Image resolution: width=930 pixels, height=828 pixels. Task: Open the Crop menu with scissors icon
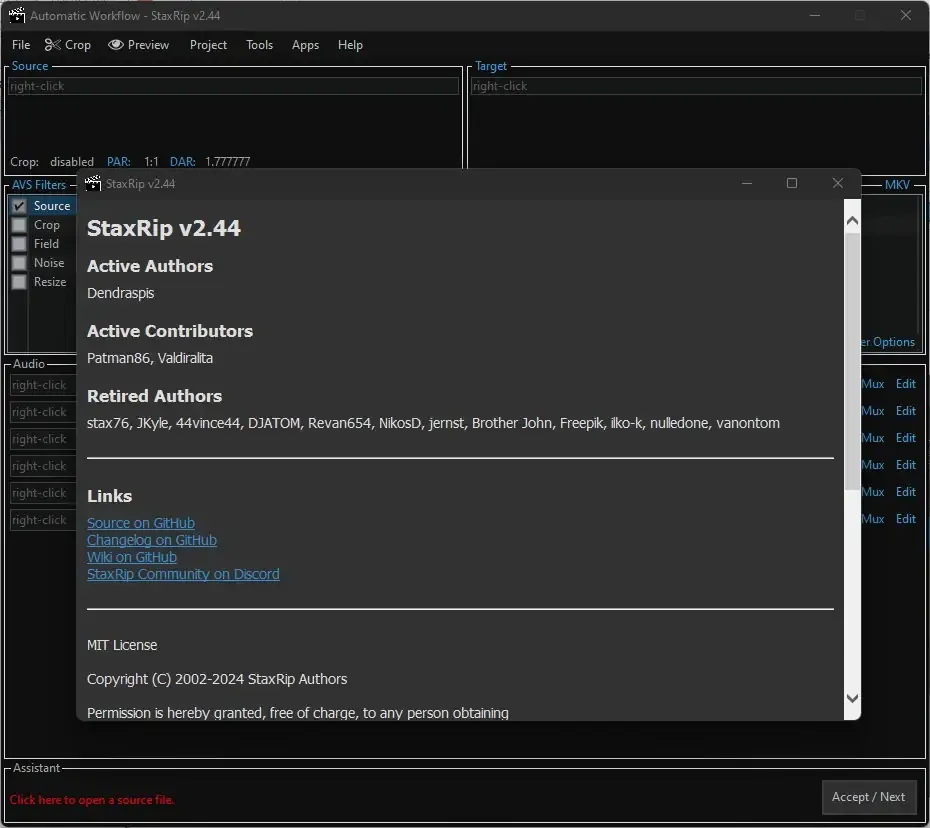point(68,45)
